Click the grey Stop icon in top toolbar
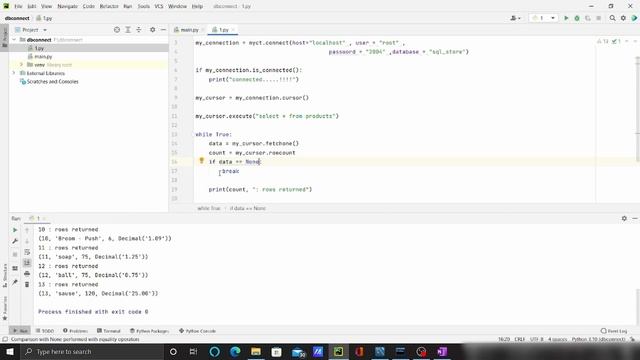 [x=598, y=18]
